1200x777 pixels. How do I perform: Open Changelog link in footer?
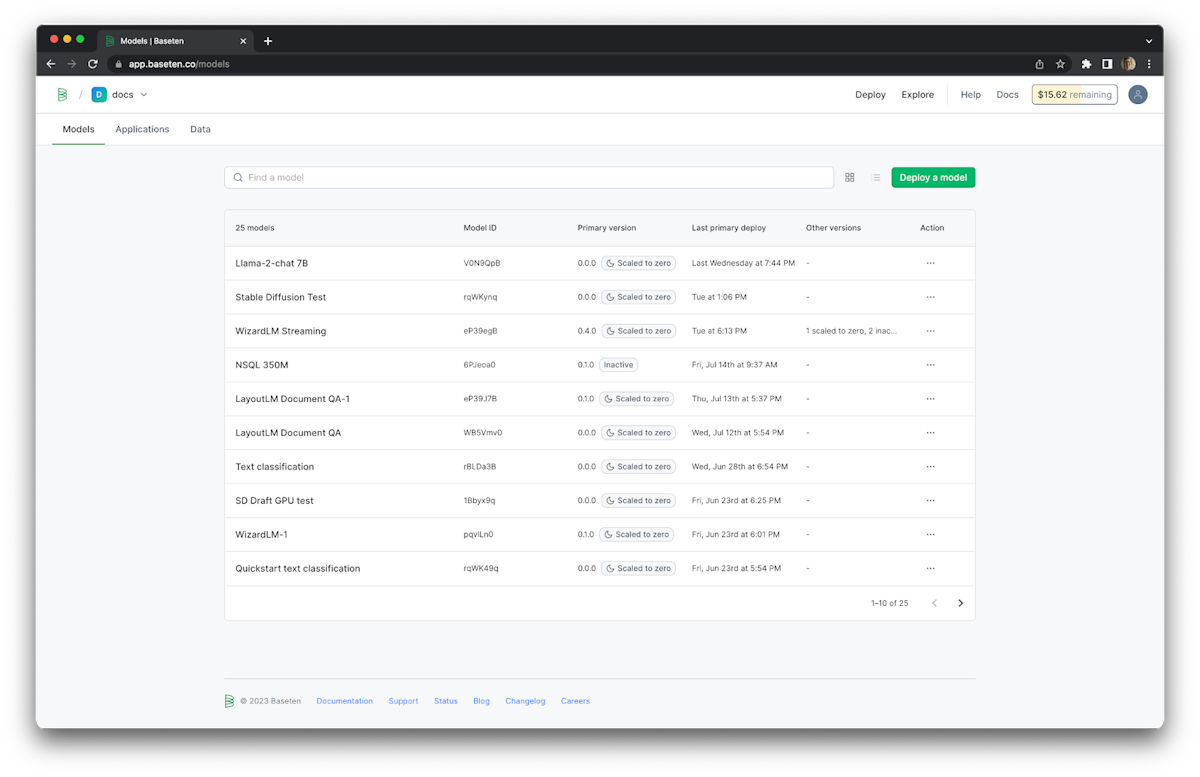[525, 701]
